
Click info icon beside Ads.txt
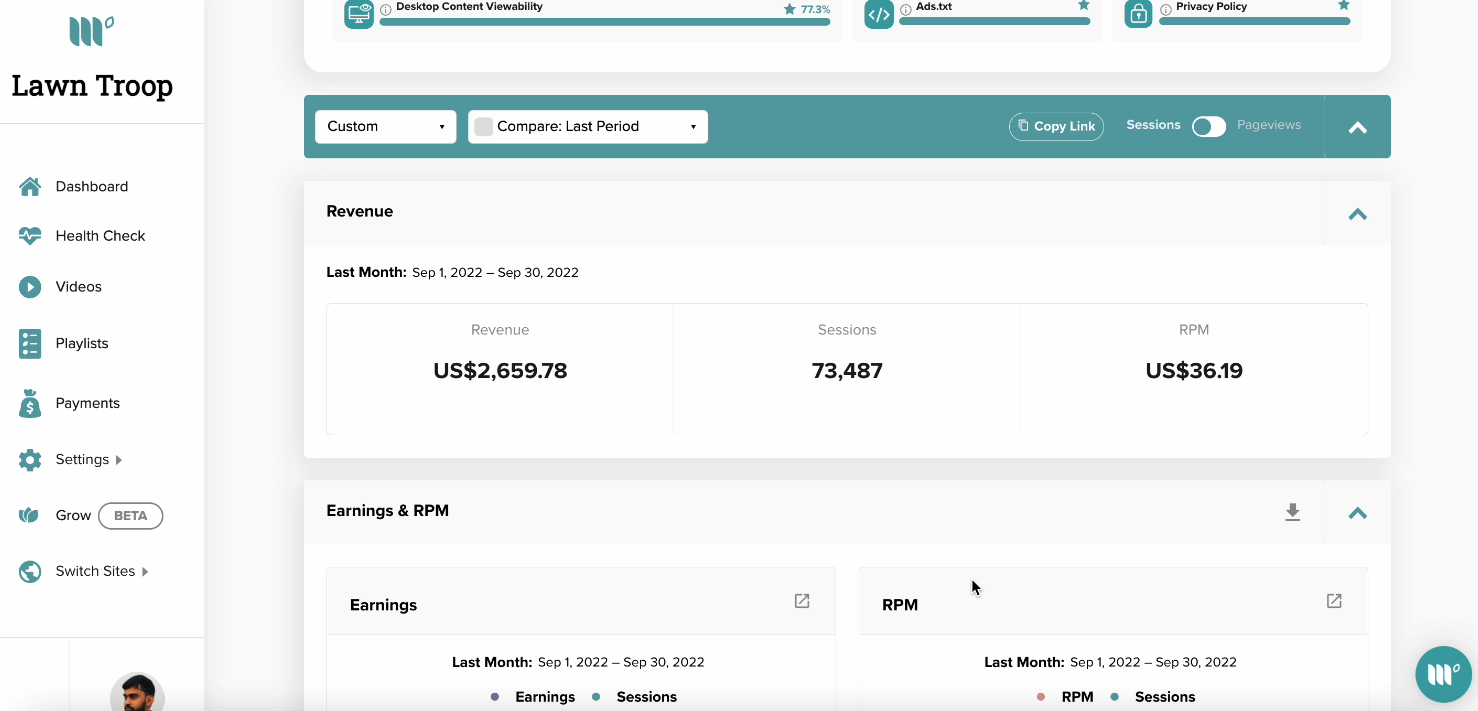pyautogui.click(x=906, y=8)
